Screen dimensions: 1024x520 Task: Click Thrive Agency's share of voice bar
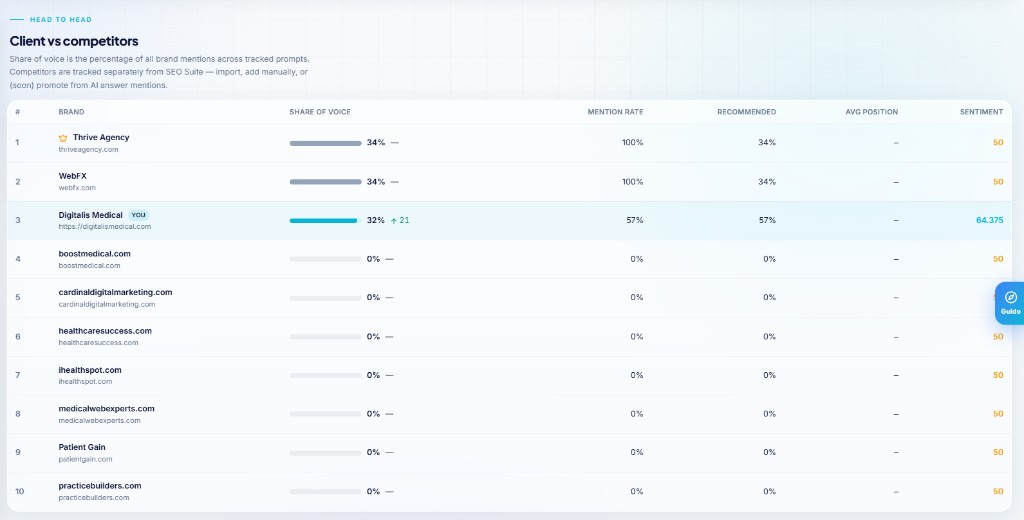coord(325,143)
